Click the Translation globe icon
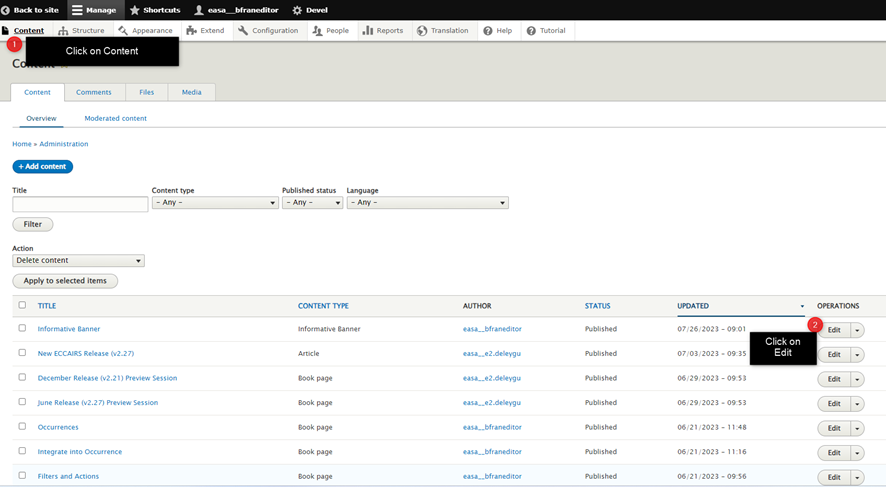The image size is (886, 487). pyautogui.click(x=422, y=31)
